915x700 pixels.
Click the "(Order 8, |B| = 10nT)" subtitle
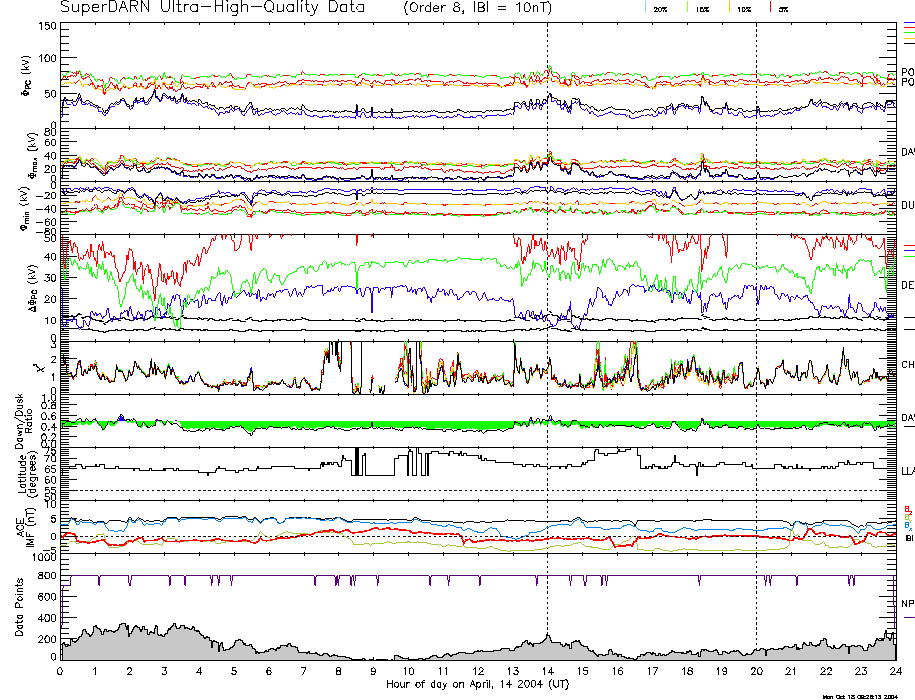click(x=477, y=8)
